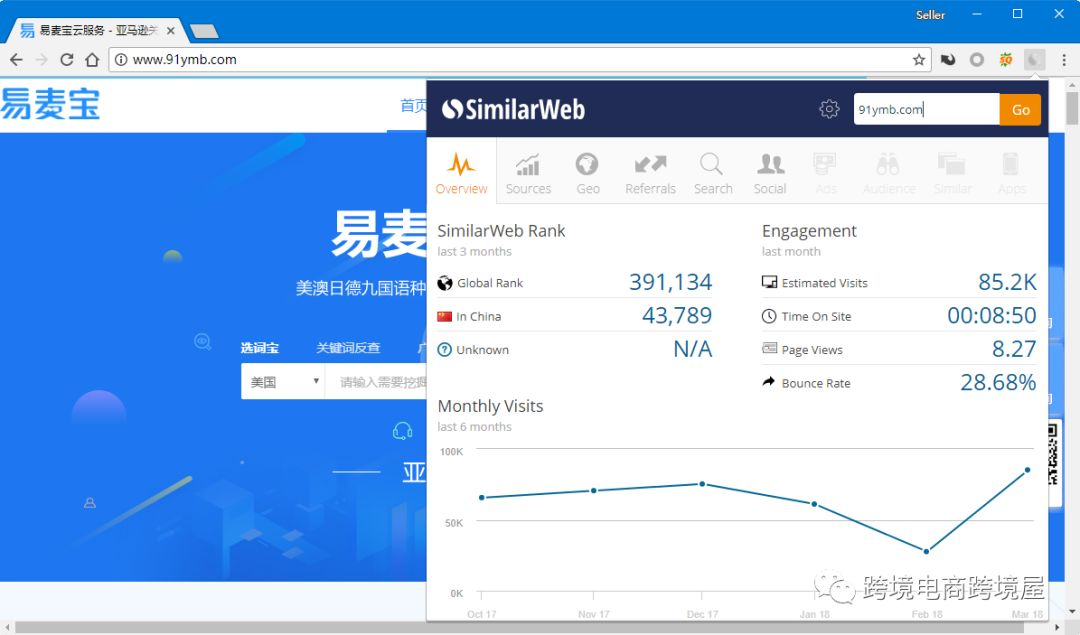The image size is (1080, 635).
Task: Click the orange extension icon in toolbar
Action: pyautogui.click(x=1006, y=60)
